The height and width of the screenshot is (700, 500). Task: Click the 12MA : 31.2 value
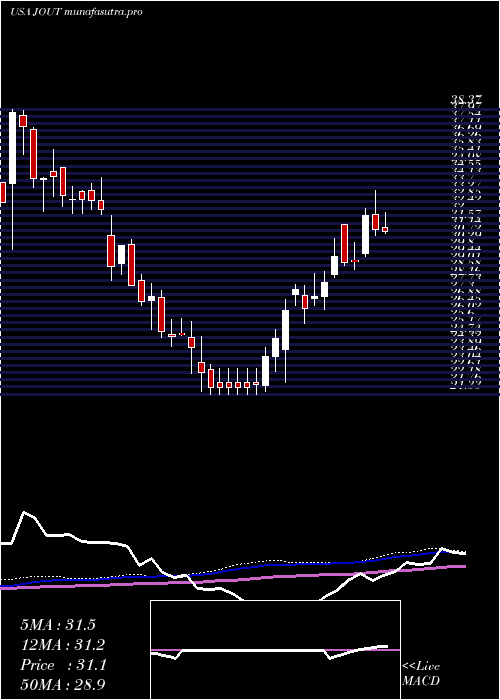coord(62,645)
